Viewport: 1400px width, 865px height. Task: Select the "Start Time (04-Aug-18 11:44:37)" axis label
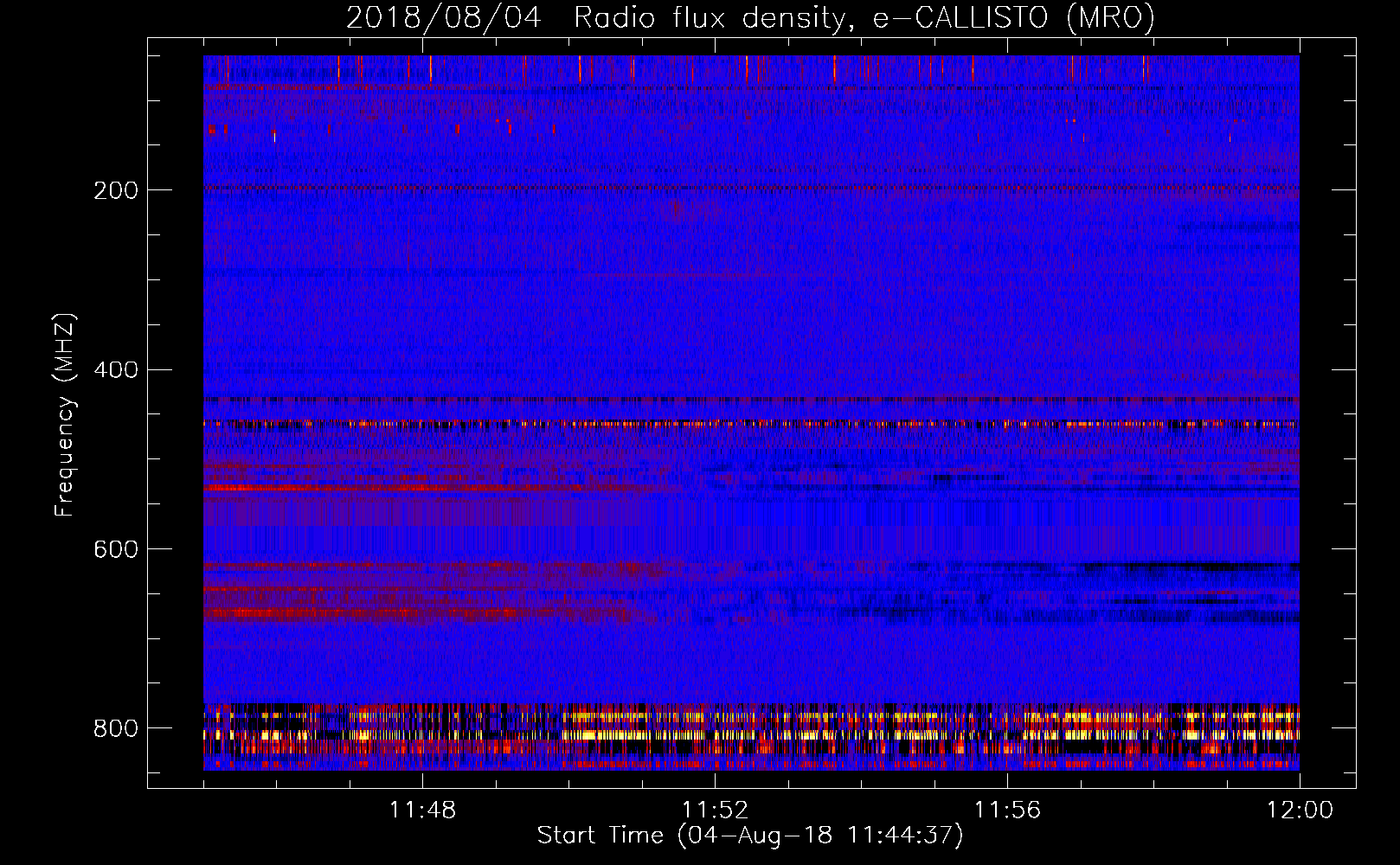[750, 836]
